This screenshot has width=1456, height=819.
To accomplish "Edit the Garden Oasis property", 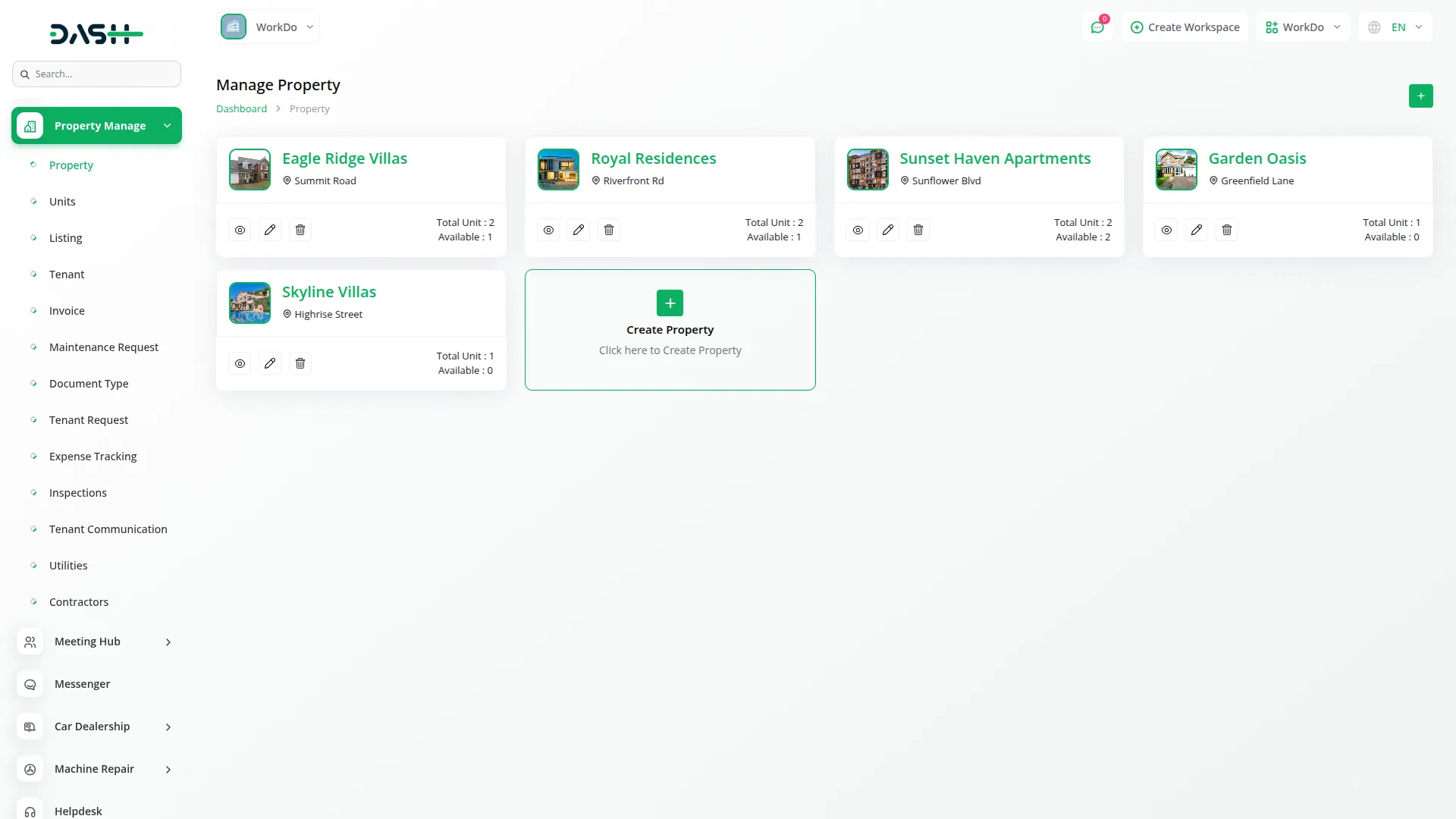I will click(x=1197, y=230).
